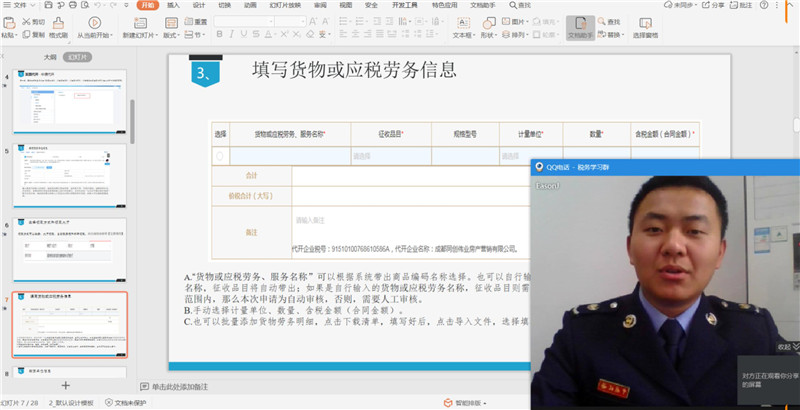The width and height of the screenshot is (800, 410).
Task: Click Reset (重置) slide button
Action: (196, 22)
